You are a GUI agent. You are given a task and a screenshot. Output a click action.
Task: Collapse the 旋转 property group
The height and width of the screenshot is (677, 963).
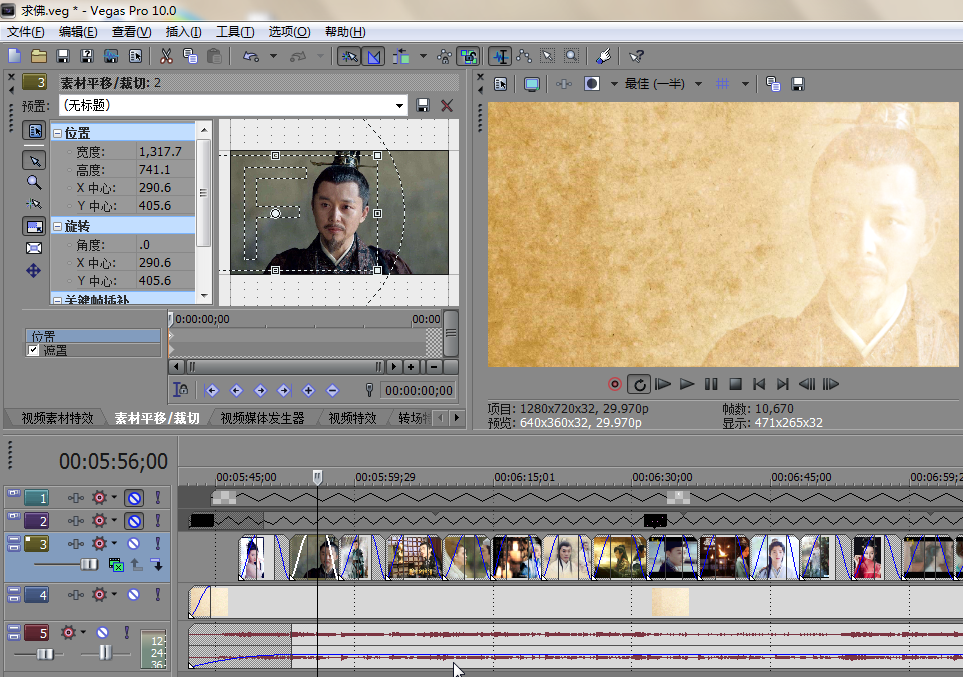[x=57, y=226]
